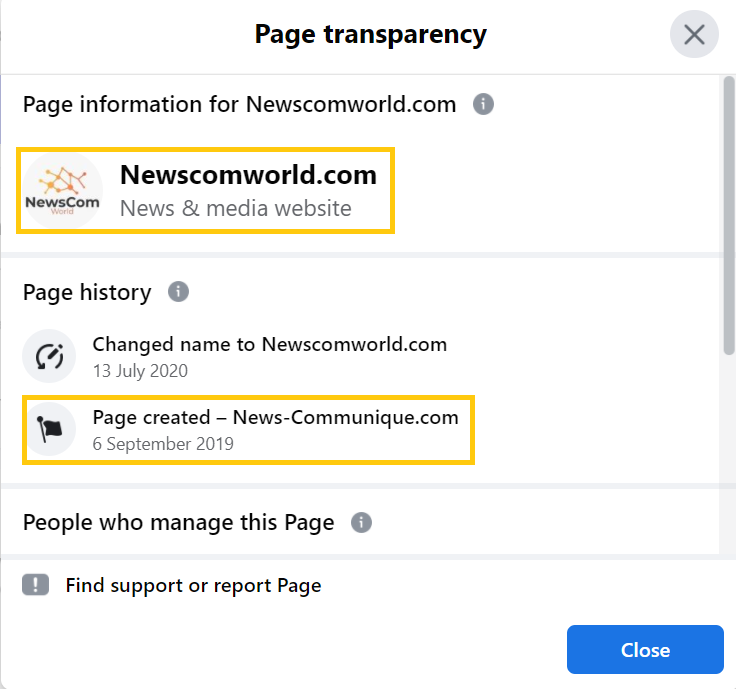
Task: Click the blue Close button
Action: coord(645,650)
